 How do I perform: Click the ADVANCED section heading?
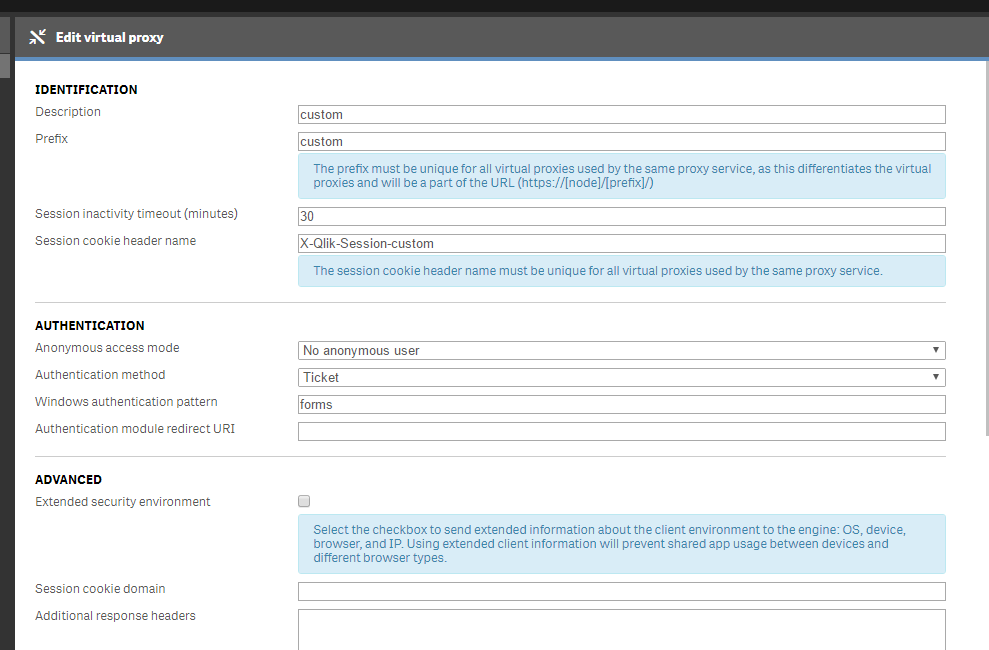click(x=68, y=479)
